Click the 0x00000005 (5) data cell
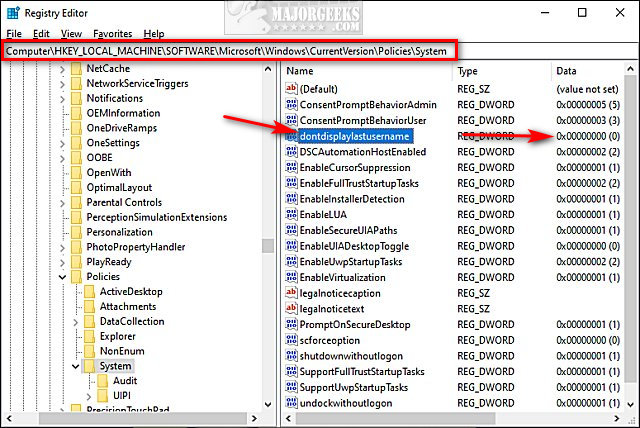 (x=588, y=105)
